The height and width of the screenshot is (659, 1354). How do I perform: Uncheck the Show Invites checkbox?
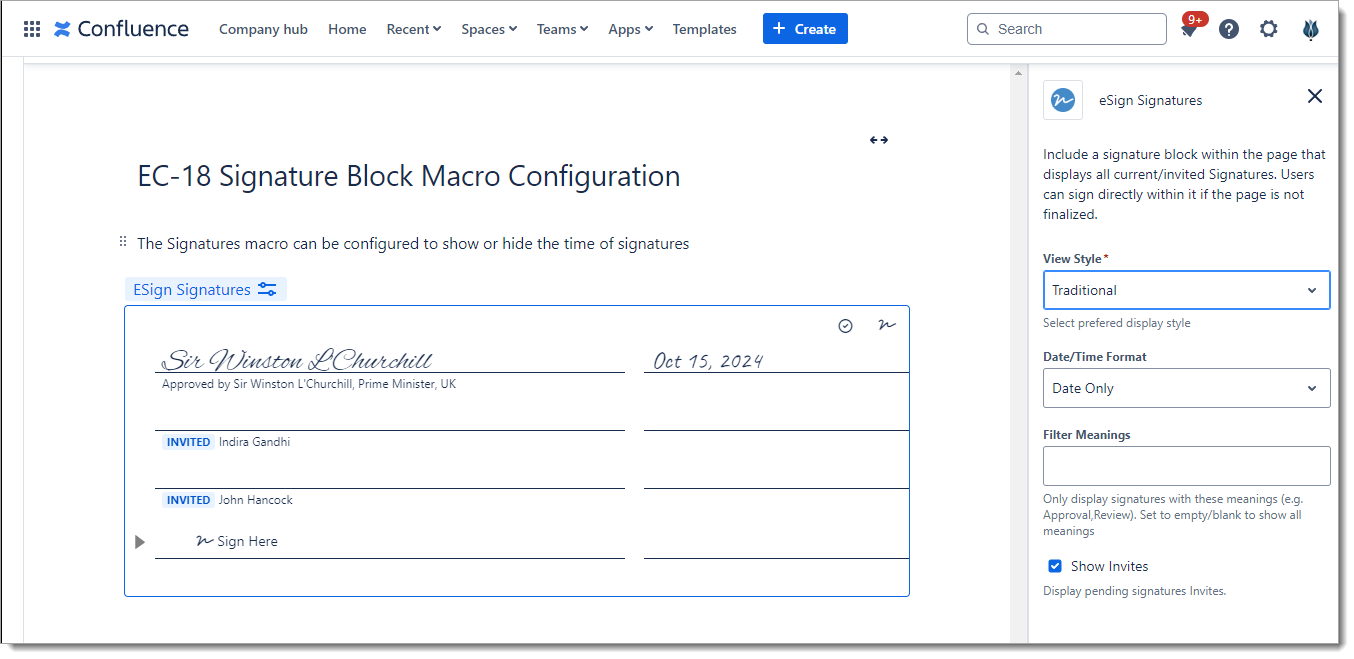pyautogui.click(x=1055, y=566)
